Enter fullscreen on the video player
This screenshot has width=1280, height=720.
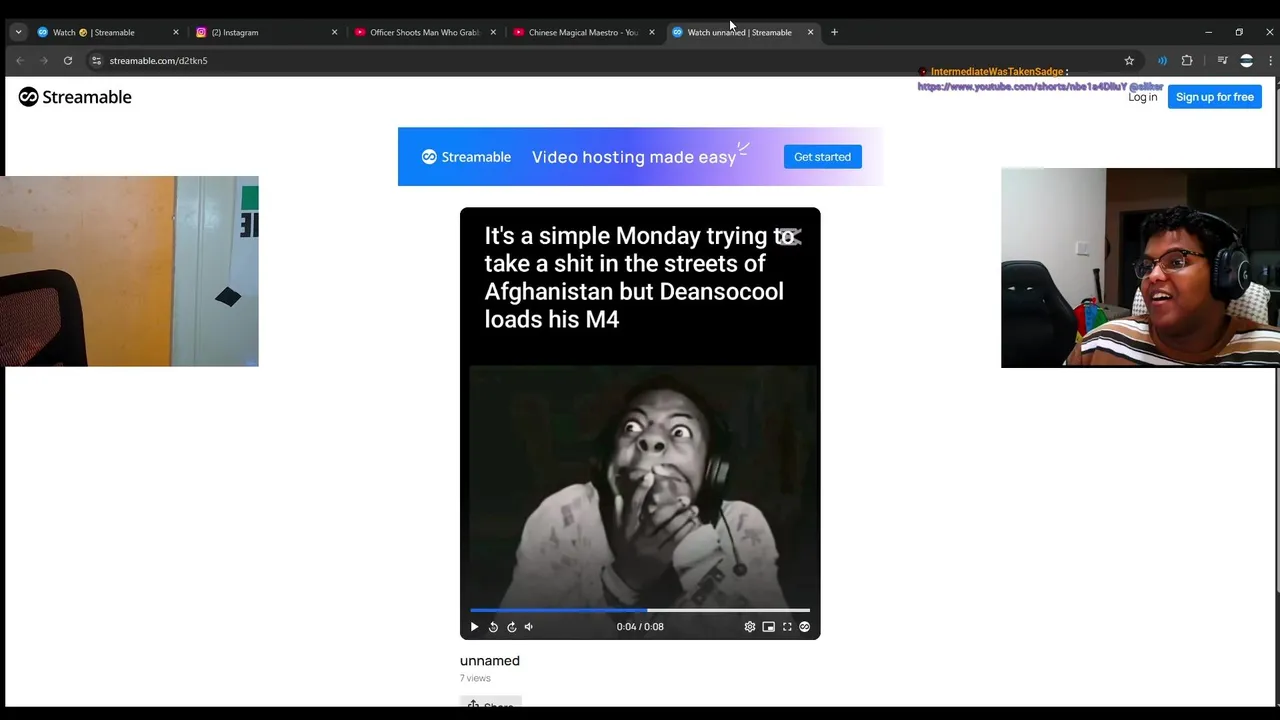[787, 627]
